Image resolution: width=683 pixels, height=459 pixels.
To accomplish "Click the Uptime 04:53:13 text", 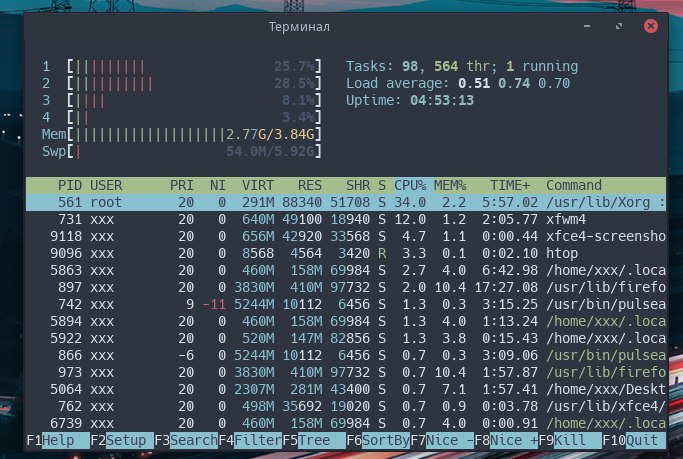I will (x=410, y=101).
